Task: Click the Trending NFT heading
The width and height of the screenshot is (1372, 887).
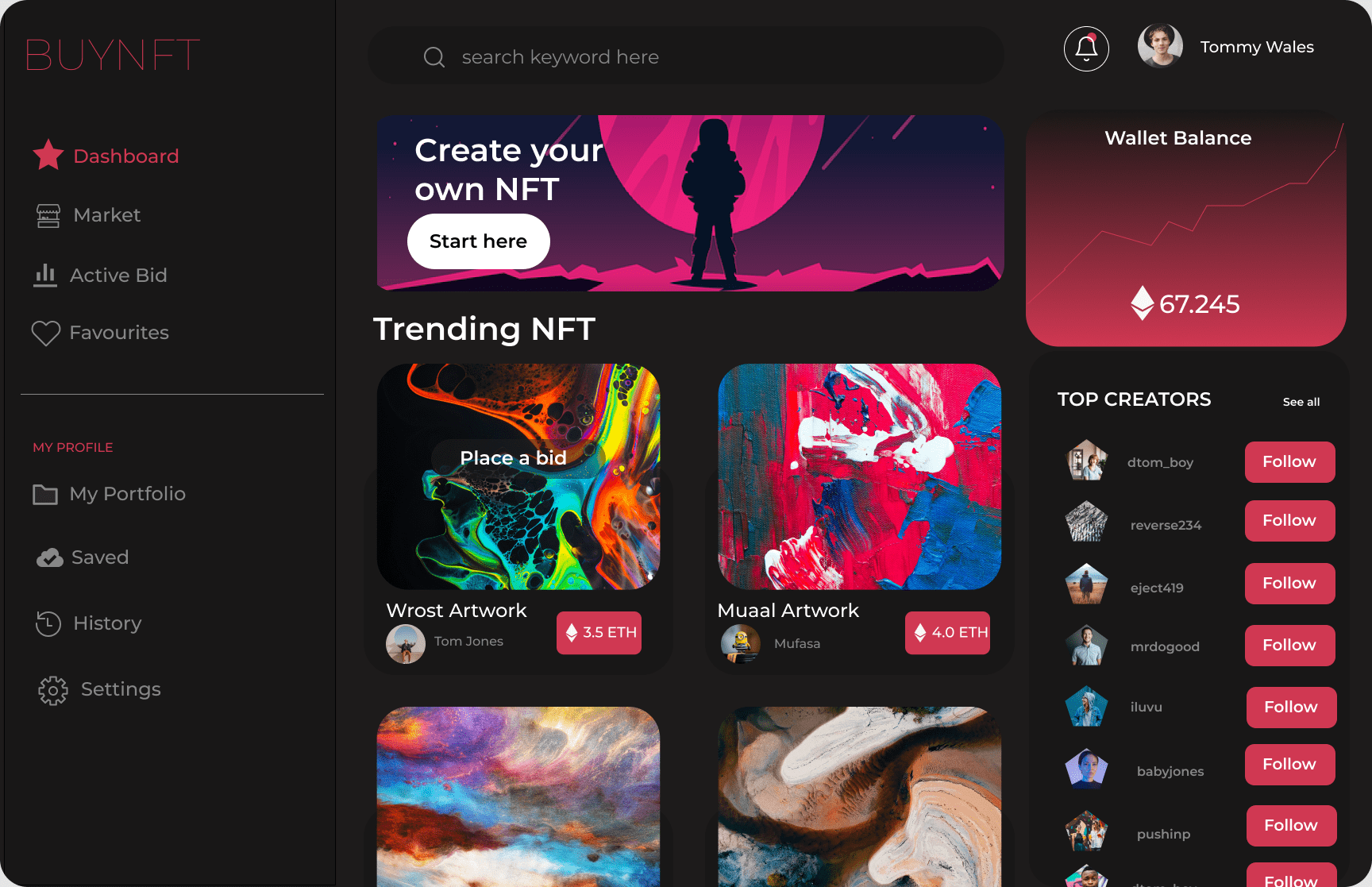Action: 484,329
